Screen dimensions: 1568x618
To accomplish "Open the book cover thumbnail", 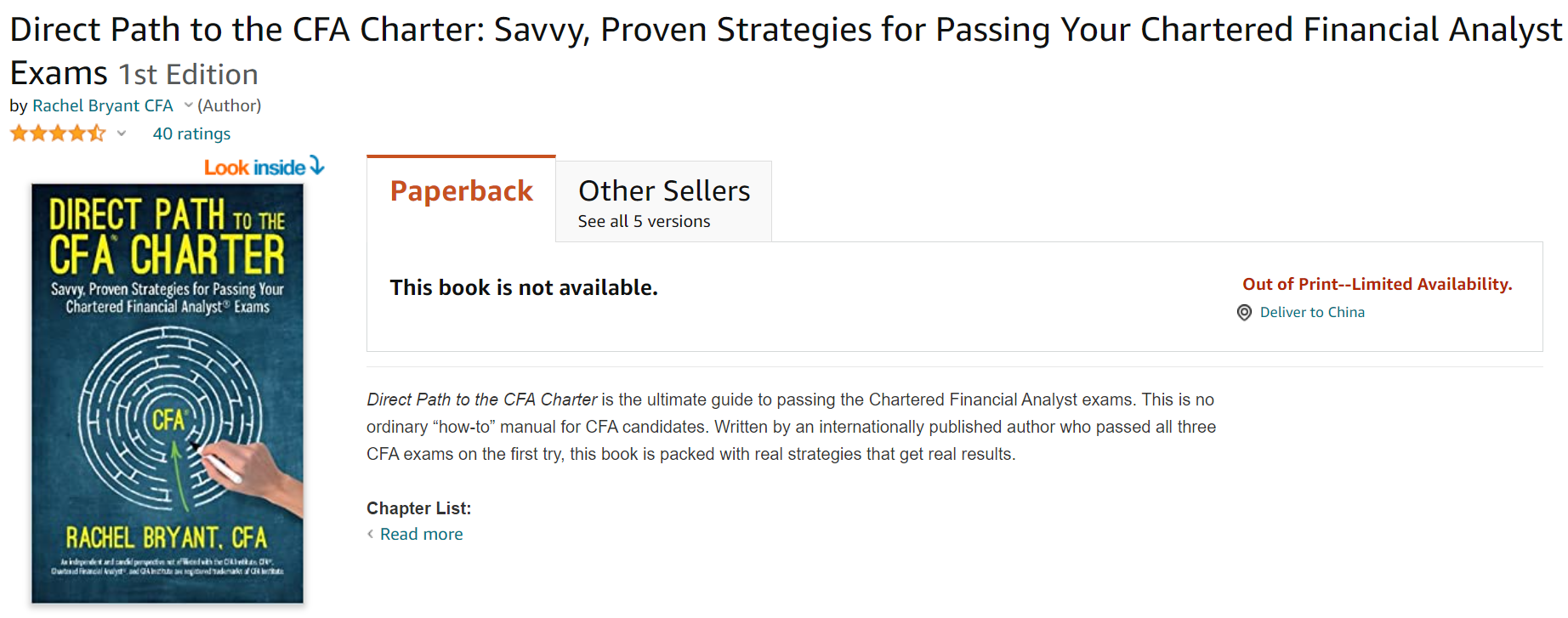I will 168,393.
